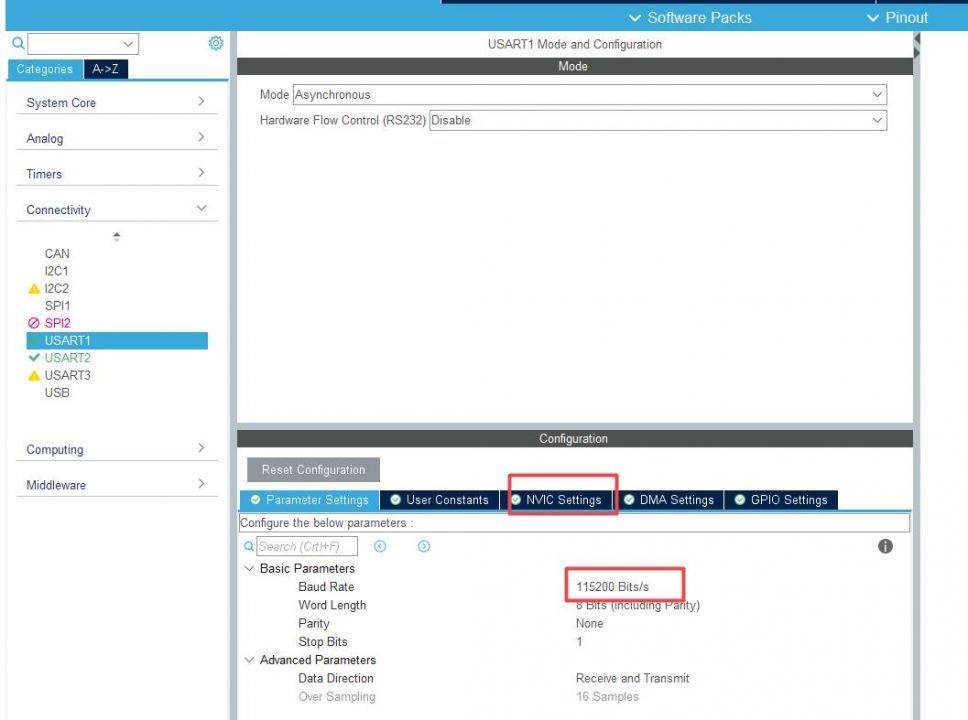Click the parameter search magnifier icon

coord(249,546)
